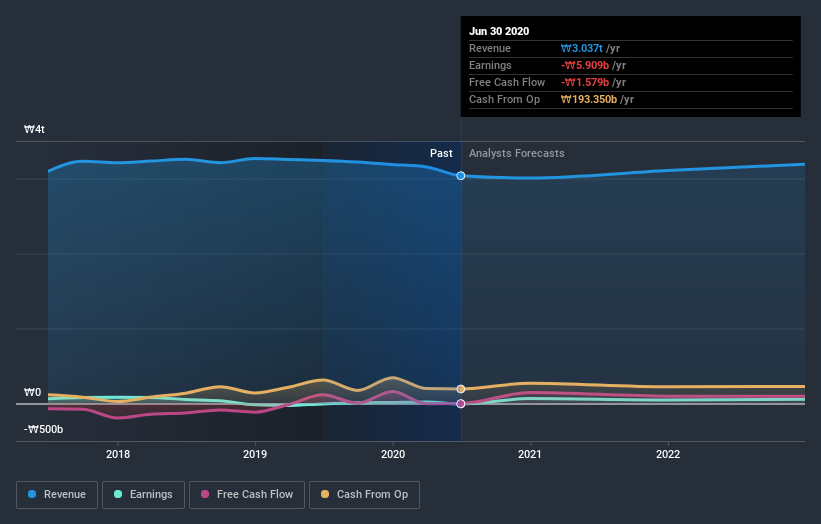Click the Jun 30 2020 tooltip date

tap(499, 31)
